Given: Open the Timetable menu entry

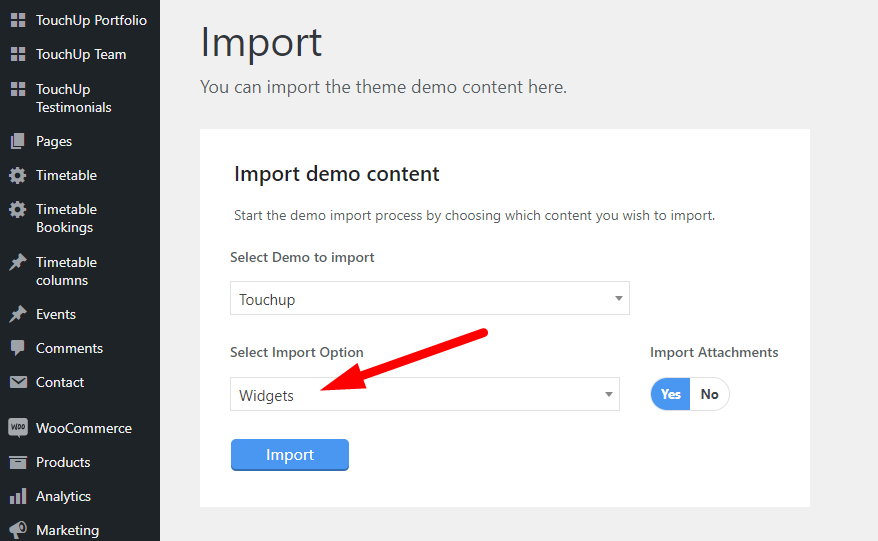Looking at the screenshot, I should coord(66,175).
